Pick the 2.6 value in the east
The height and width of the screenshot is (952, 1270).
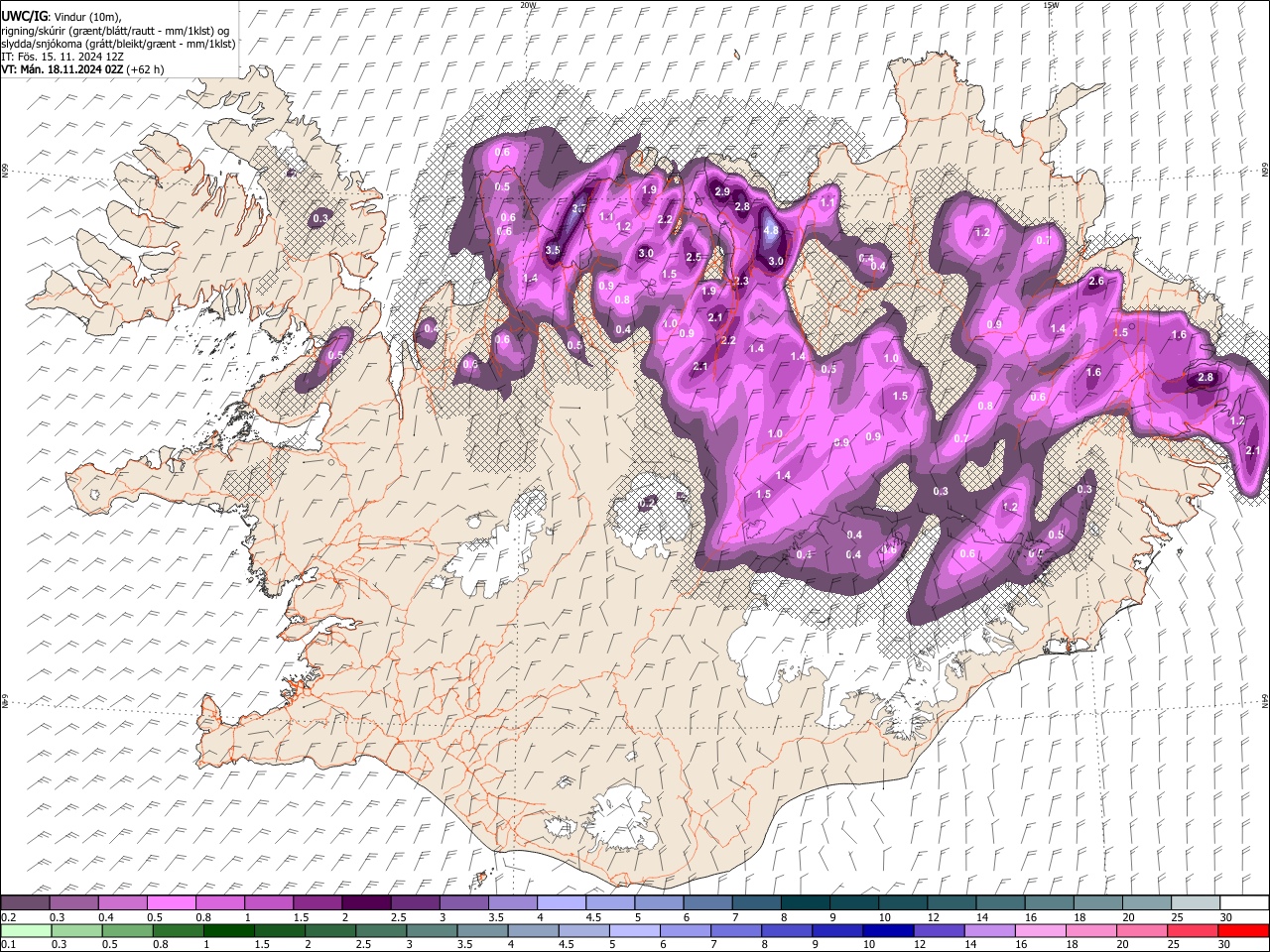(x=1096, y=281)
